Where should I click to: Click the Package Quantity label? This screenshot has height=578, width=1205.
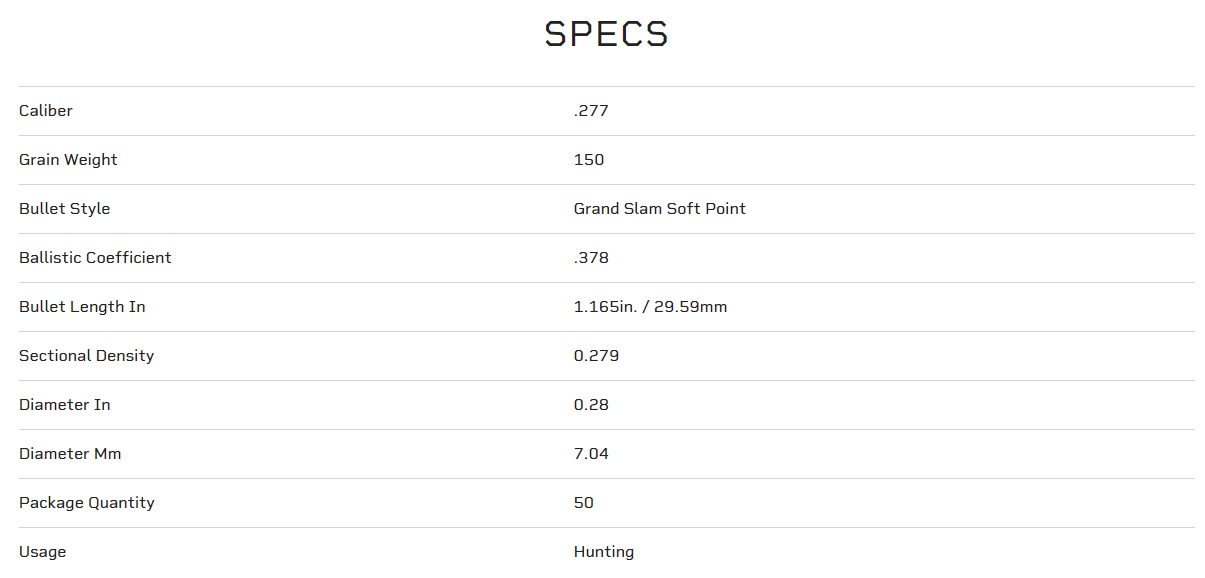pyautogui.click(x=87, y=503)
